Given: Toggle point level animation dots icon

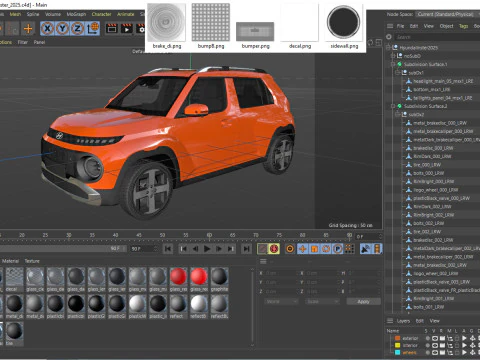Looking at the screenshot, I should [x=349, y=249].
